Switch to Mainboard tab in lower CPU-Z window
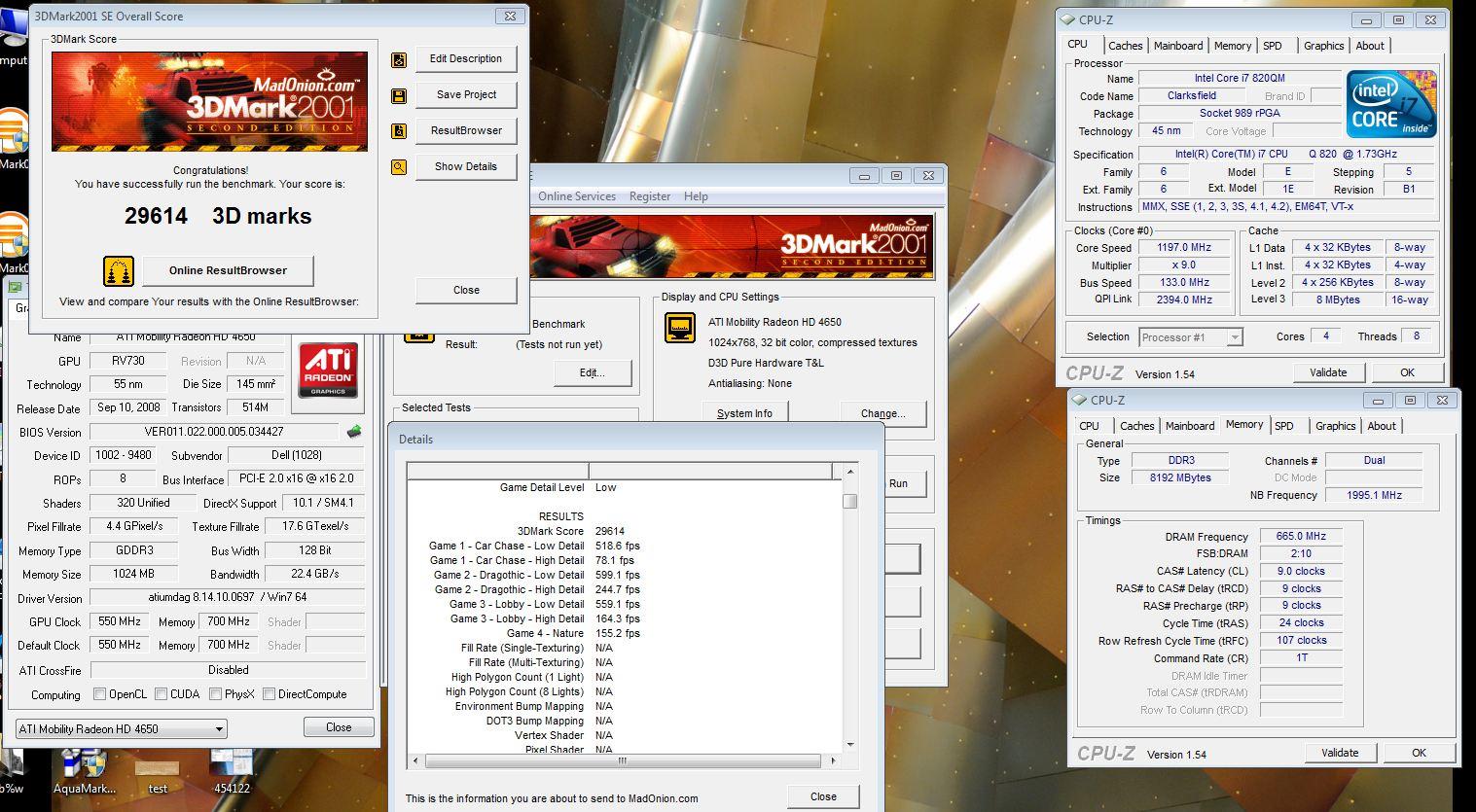Image resolution: width=1476 pixels, height=812 pixels. (x=1190, y=426)
